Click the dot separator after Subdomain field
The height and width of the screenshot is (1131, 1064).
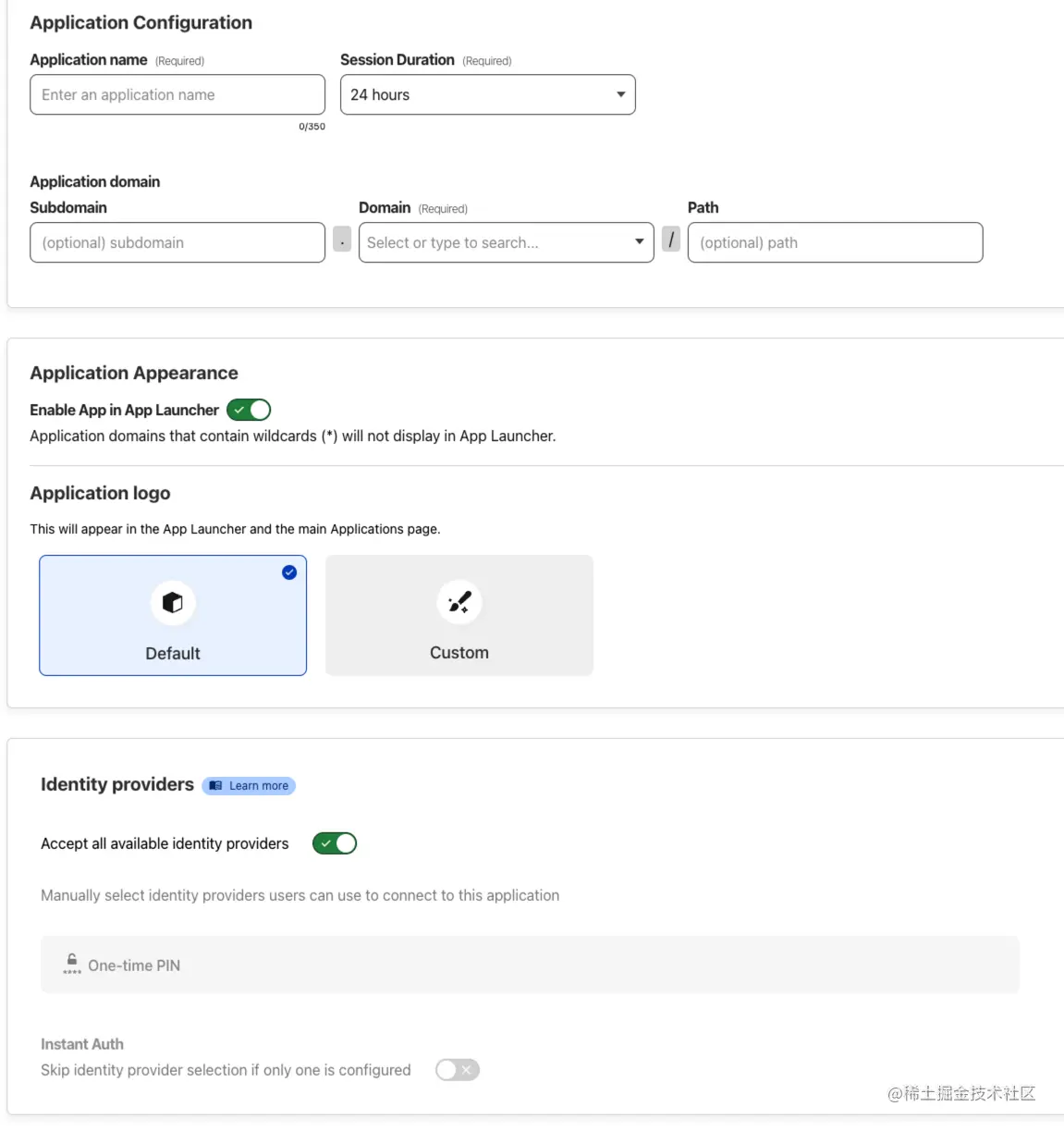coord(342,240)
